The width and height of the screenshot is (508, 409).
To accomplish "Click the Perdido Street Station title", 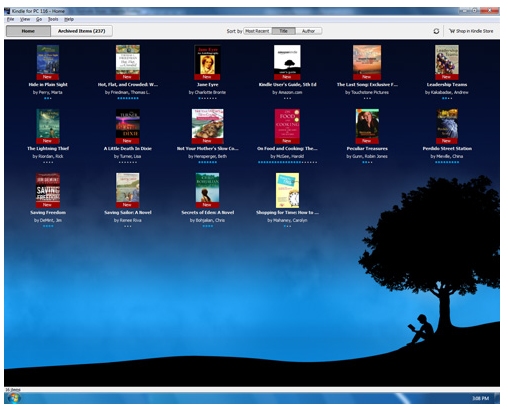I will pos(447,149).
